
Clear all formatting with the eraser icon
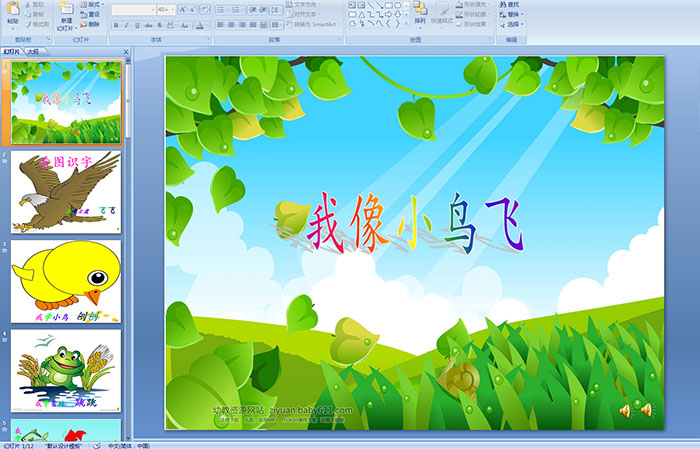click(204, 9)
